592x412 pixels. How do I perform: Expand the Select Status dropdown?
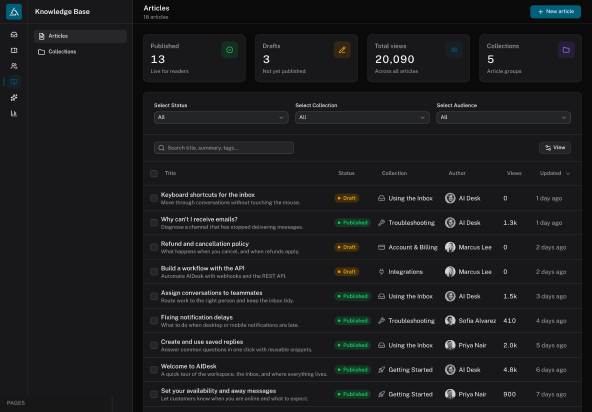pyautogui.click(x=221, y=117)
